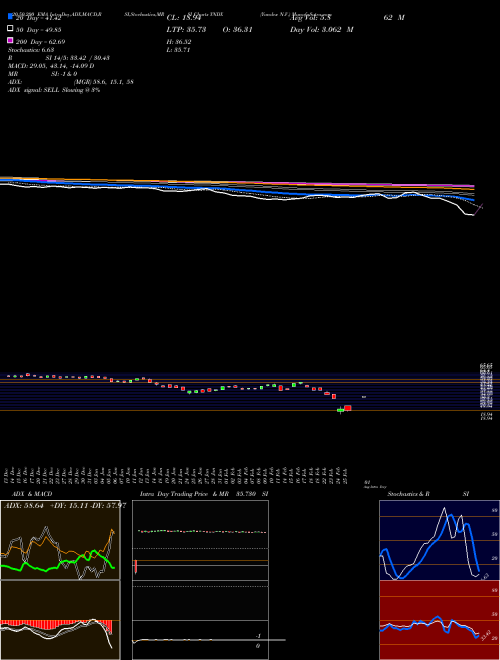Click the 'Day Vol: 3.062 M' value

(322, 29)
